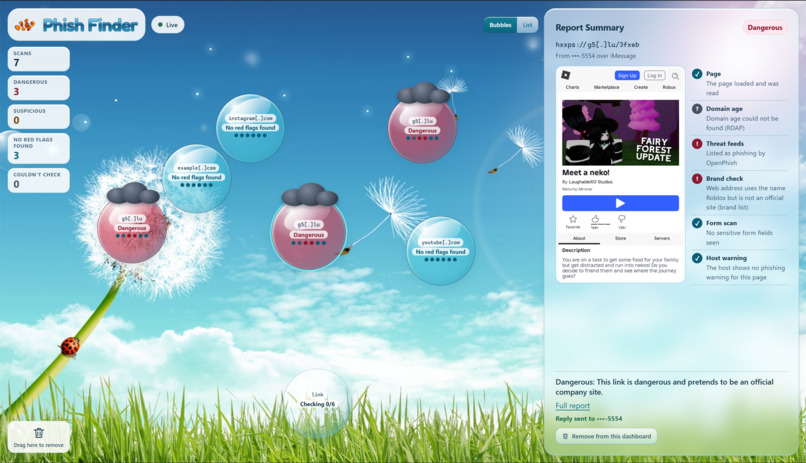Viewport: 806px width, 463px height.
Task: Click the Form scan check mark icon
Action: [x=697, y=223]
